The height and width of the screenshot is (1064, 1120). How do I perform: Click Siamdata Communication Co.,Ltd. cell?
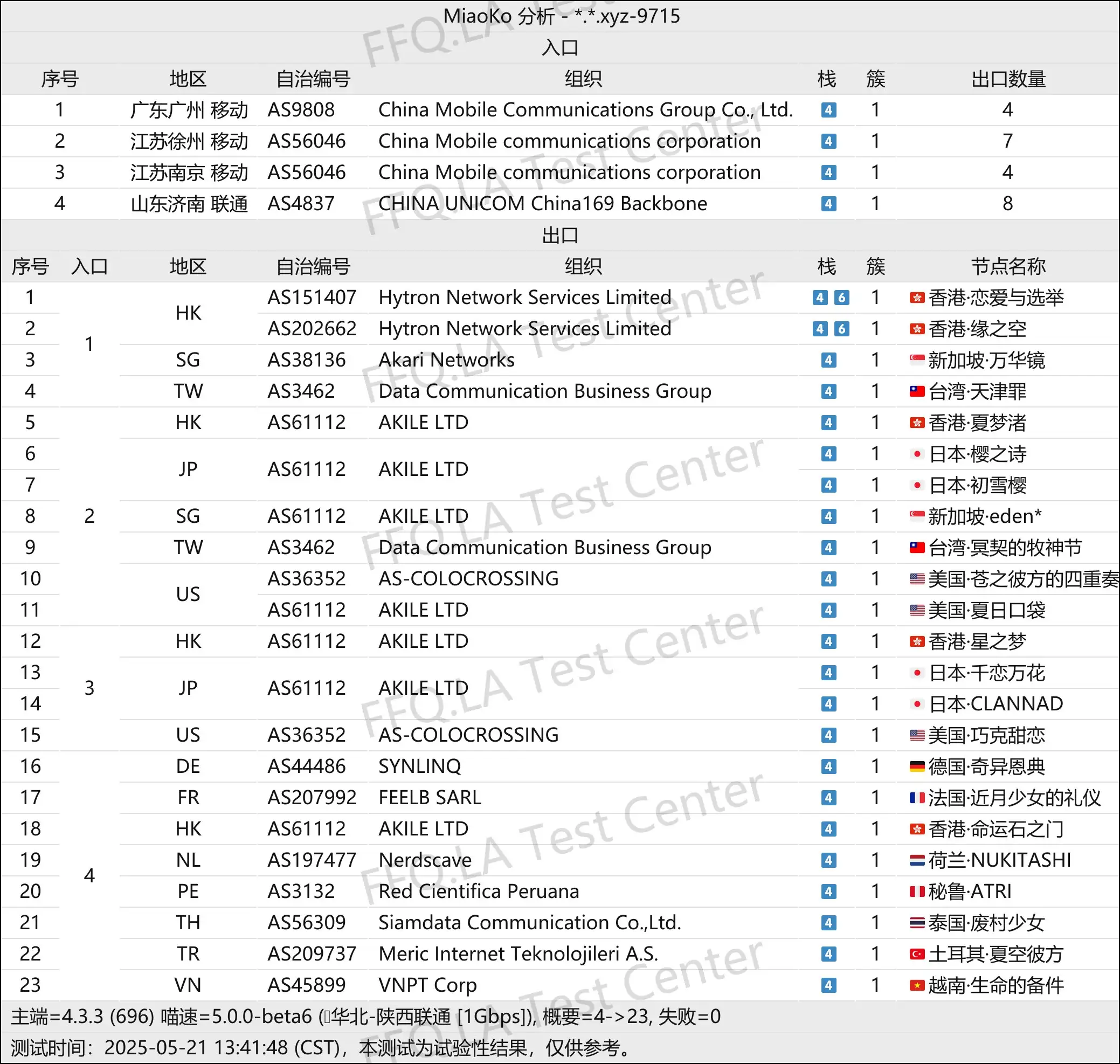pos(530,923)
